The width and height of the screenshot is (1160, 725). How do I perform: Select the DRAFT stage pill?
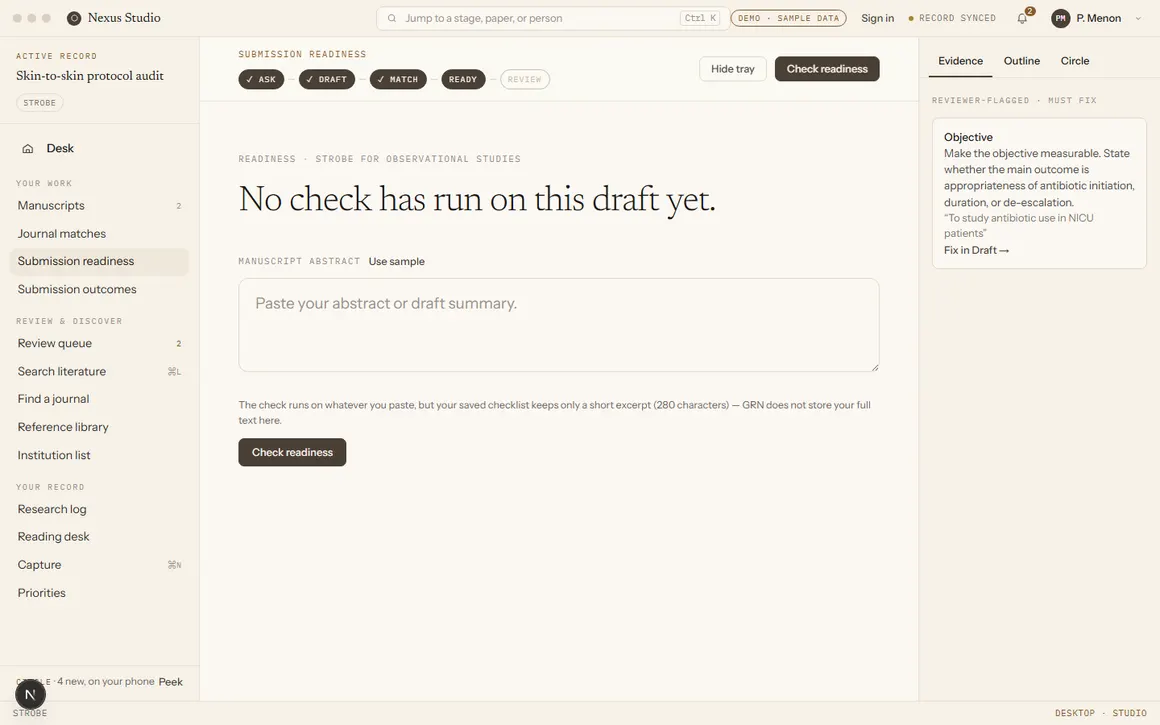[x=327, y=79]
